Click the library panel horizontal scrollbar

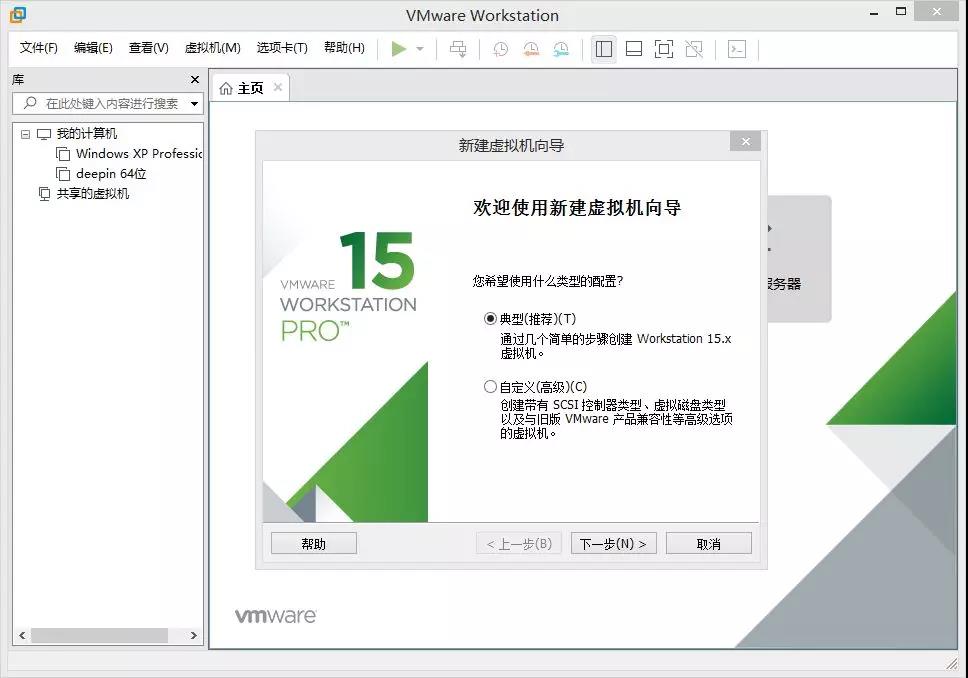100,636
